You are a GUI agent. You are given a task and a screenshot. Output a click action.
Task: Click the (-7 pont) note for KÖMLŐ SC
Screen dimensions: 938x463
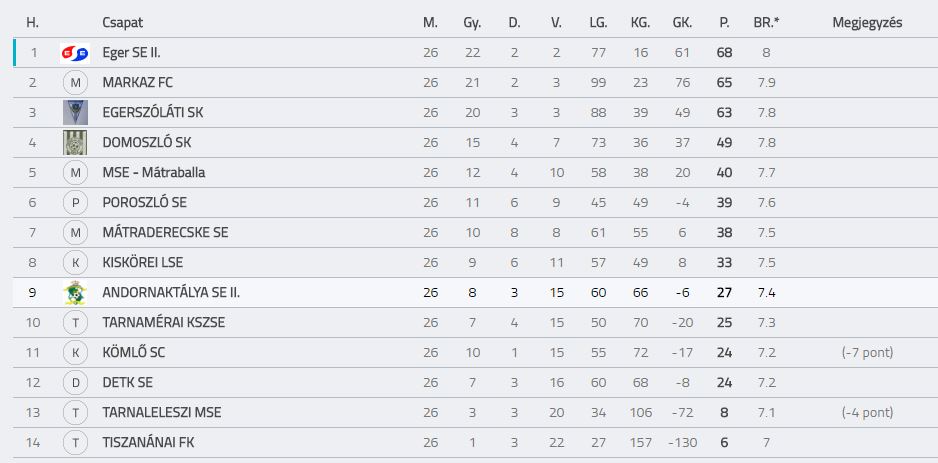tap(867, 352)
